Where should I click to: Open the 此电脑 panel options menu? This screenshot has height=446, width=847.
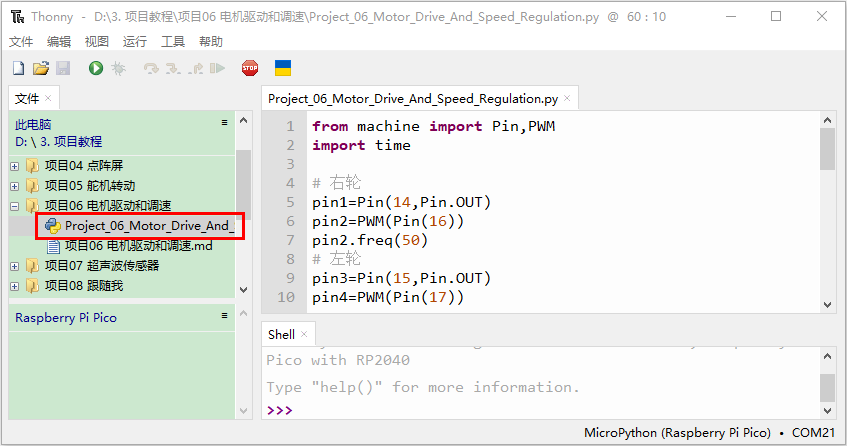click(224, 123)
